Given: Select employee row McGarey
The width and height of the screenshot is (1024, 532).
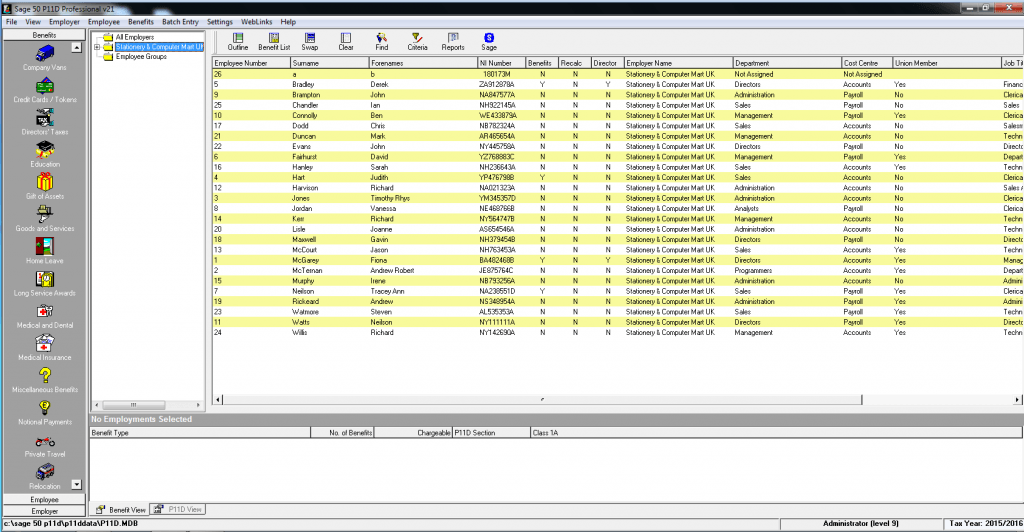Looking at the screenshot, I should click(x=617, y=260).
